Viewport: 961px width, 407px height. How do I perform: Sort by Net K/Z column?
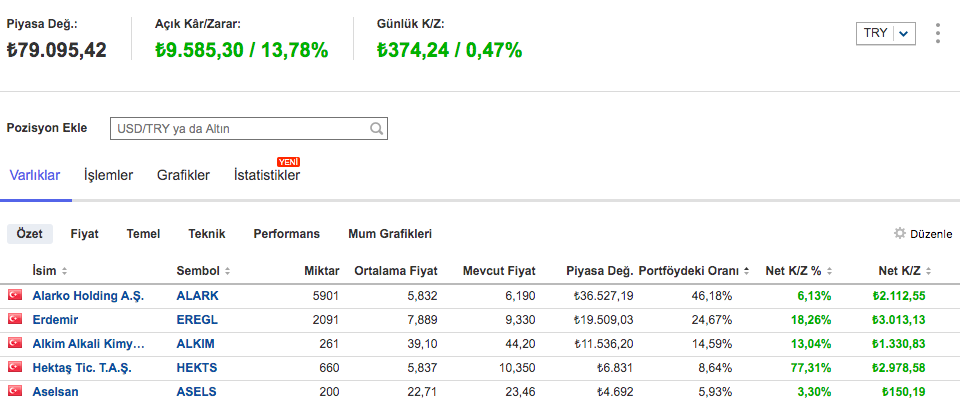(930, 271)
